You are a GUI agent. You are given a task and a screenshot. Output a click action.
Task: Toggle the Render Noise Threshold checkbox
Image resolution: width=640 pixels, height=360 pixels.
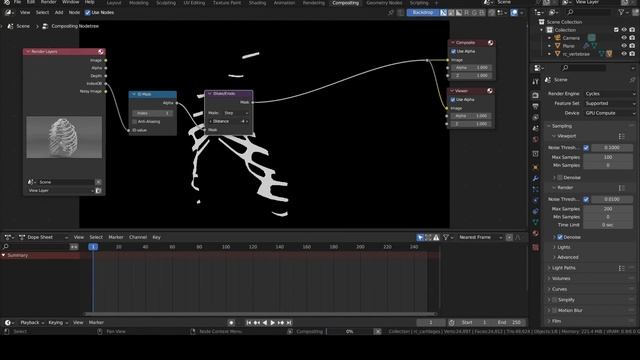pyautogui.click(x=586, y=199)
